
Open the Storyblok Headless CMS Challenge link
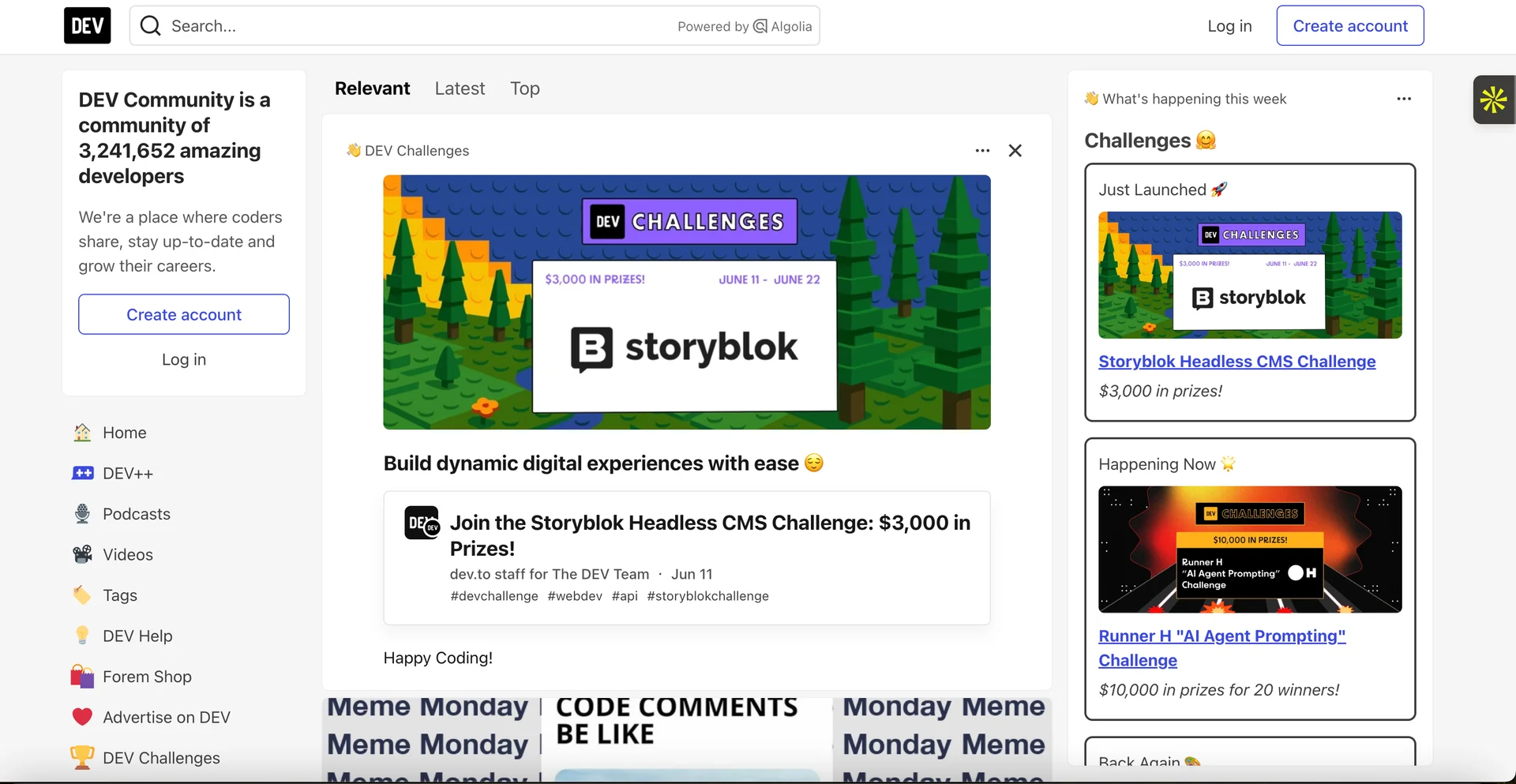[x=1236, y=362]
